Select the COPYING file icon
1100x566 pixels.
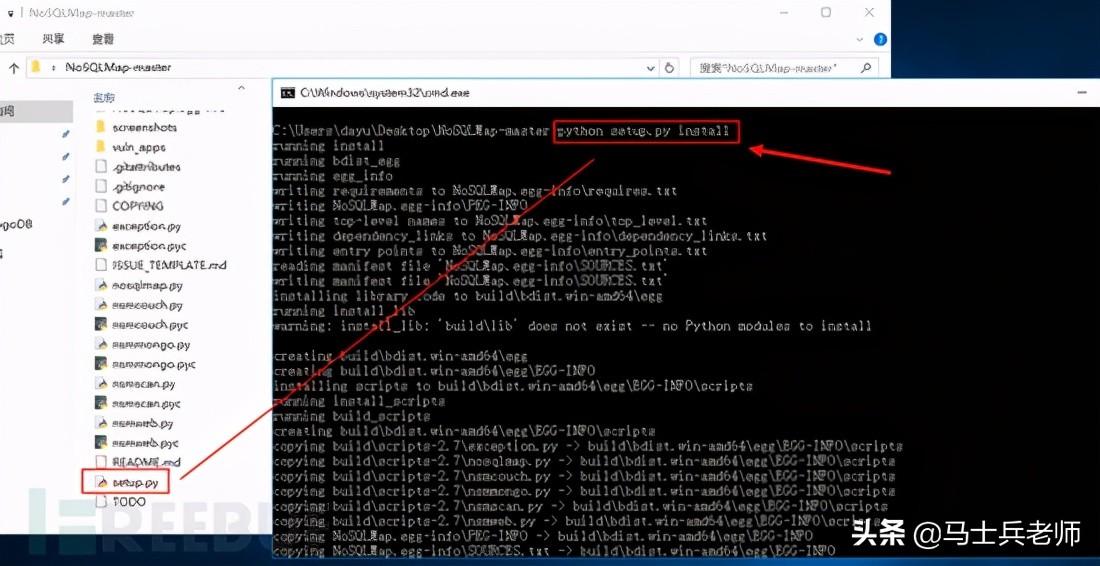100,206
